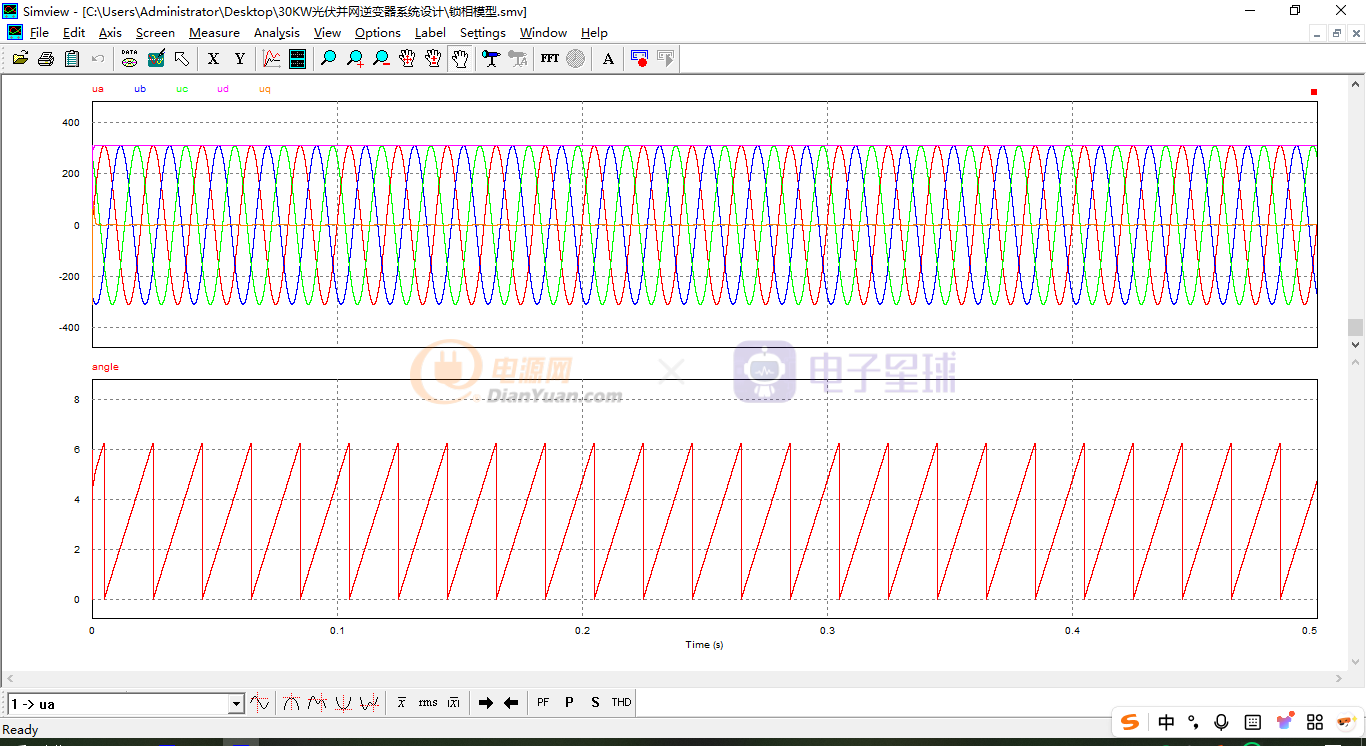Click the PF power factor button
Image resolution: width=1366 pixels, height=746 pixels.
tap(543, 703)
